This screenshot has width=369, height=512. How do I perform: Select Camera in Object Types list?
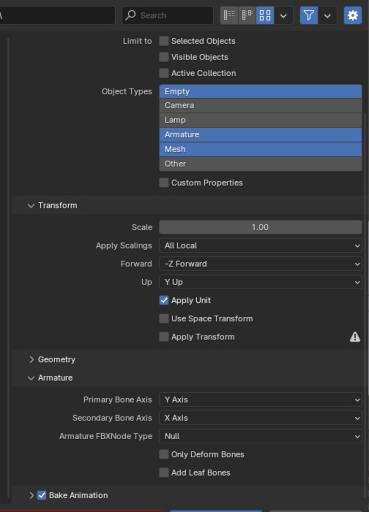point(260,105)
